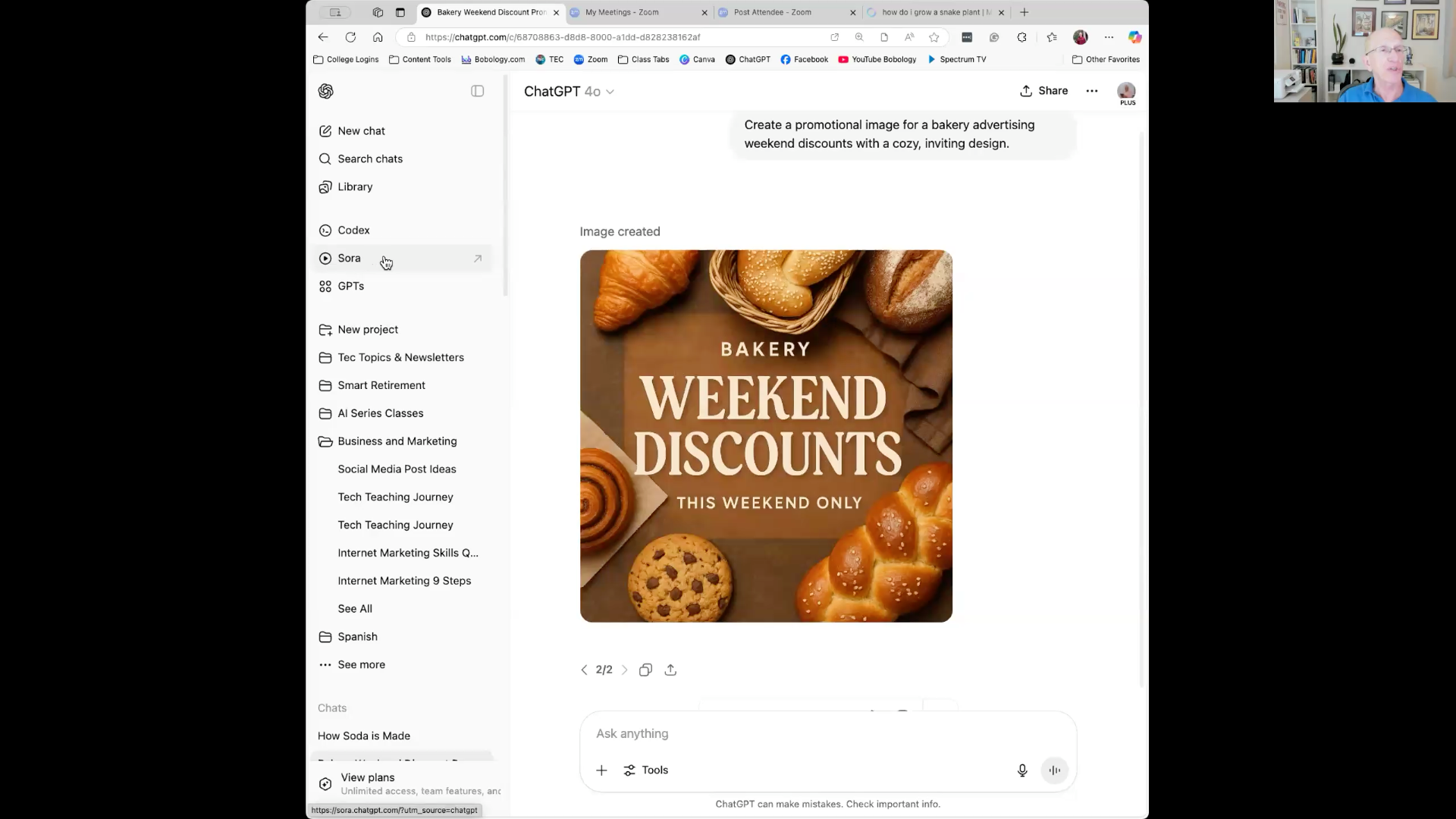Toggle the ChatGPT sidebar panel icon
1456x819 pixels.
pos(477,91)
